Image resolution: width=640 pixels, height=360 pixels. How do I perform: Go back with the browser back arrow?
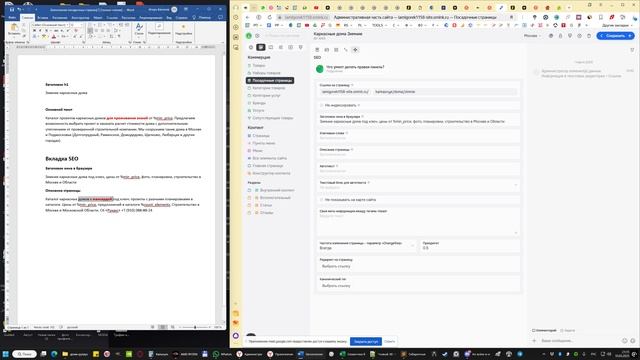point(247,17)
